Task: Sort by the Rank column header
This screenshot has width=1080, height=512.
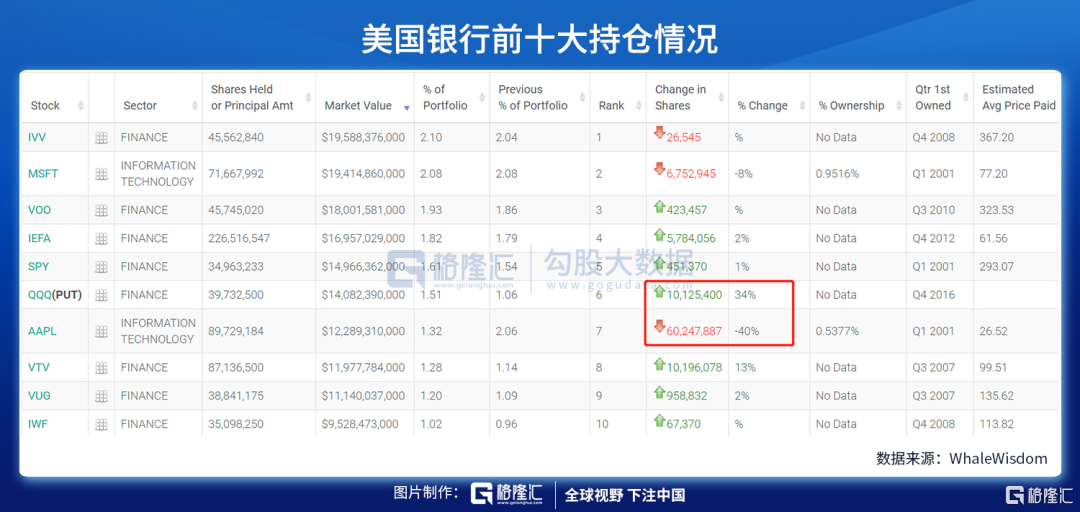Action: (611, 105)
